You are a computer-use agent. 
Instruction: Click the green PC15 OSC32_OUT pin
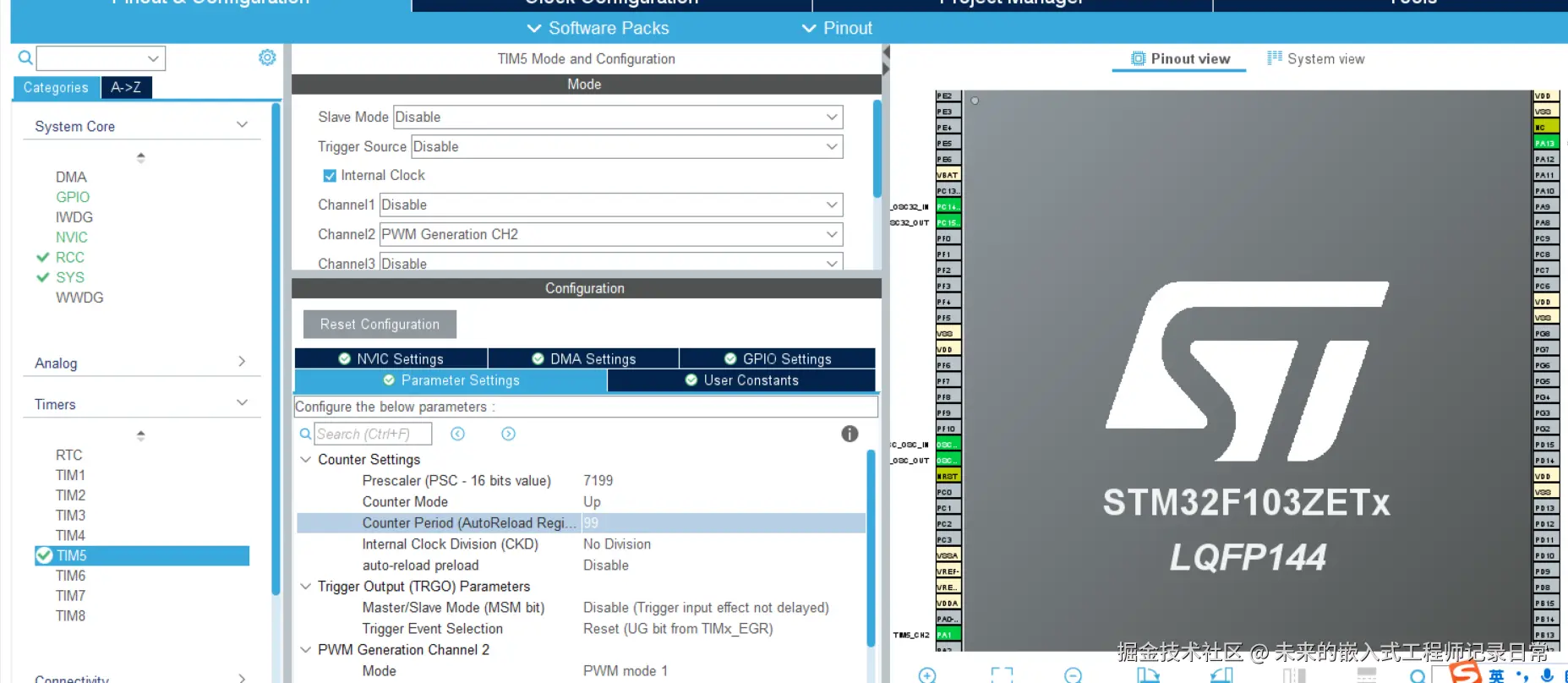coord(948,222)
